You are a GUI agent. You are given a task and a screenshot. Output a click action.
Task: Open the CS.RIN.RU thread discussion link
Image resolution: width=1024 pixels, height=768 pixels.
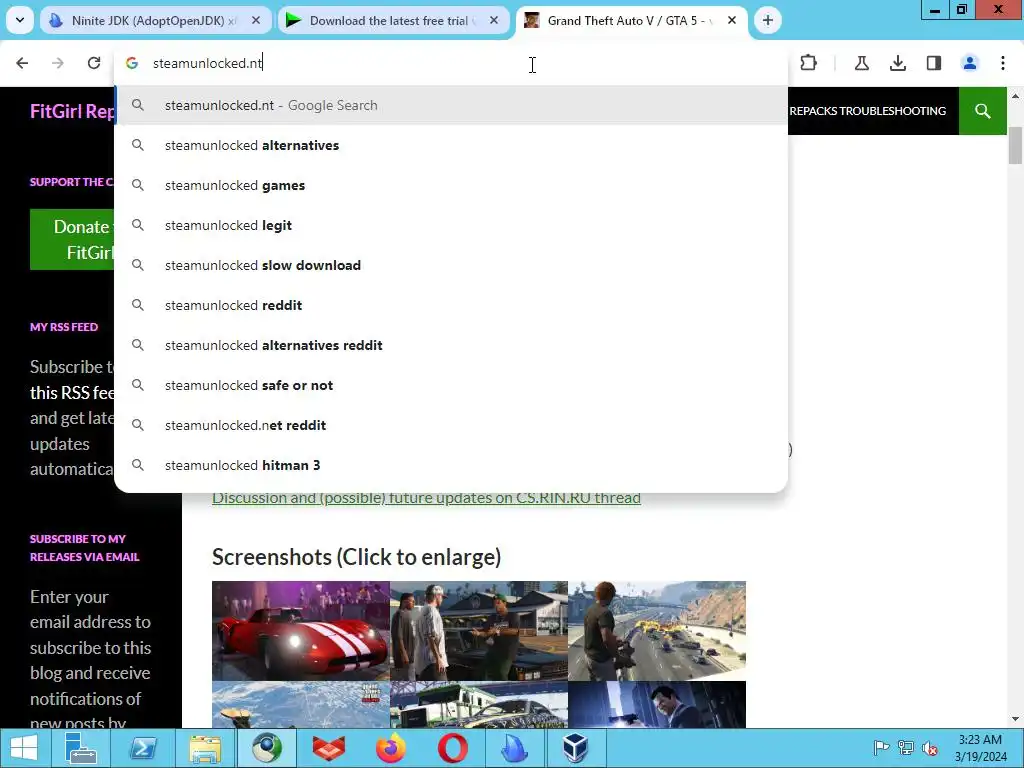426,498
